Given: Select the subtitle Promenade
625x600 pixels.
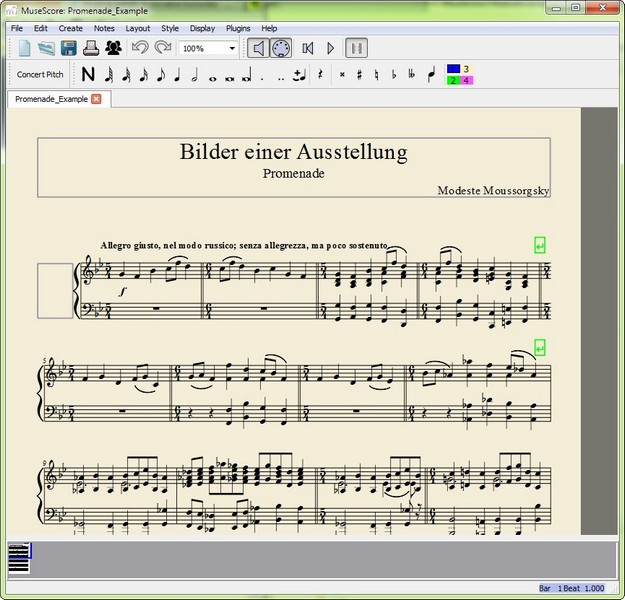Looking at the screenshot, I should 294,173.
